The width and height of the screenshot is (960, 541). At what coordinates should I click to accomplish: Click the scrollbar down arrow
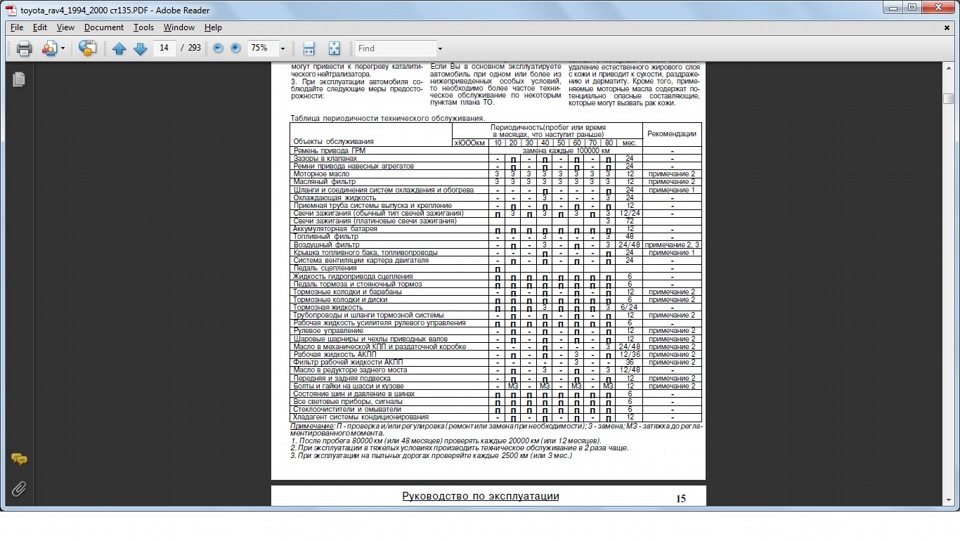pos(948,500)
